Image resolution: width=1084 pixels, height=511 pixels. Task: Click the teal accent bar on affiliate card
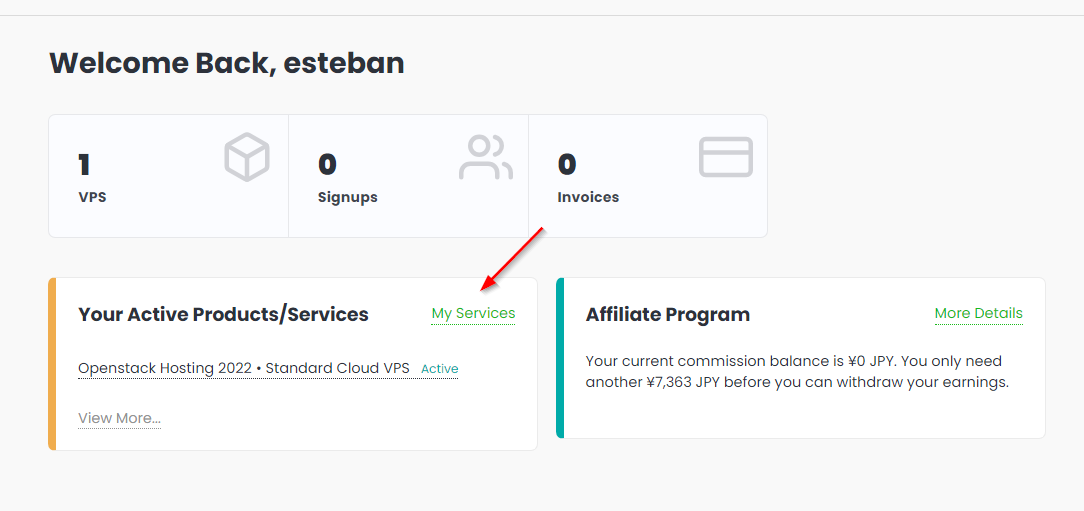point(560,358)
